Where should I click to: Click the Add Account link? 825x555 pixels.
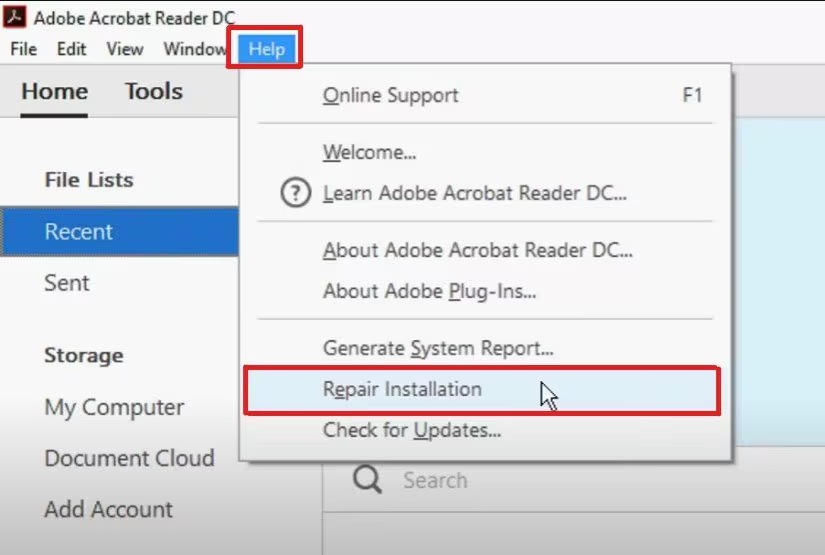(108, 509)
